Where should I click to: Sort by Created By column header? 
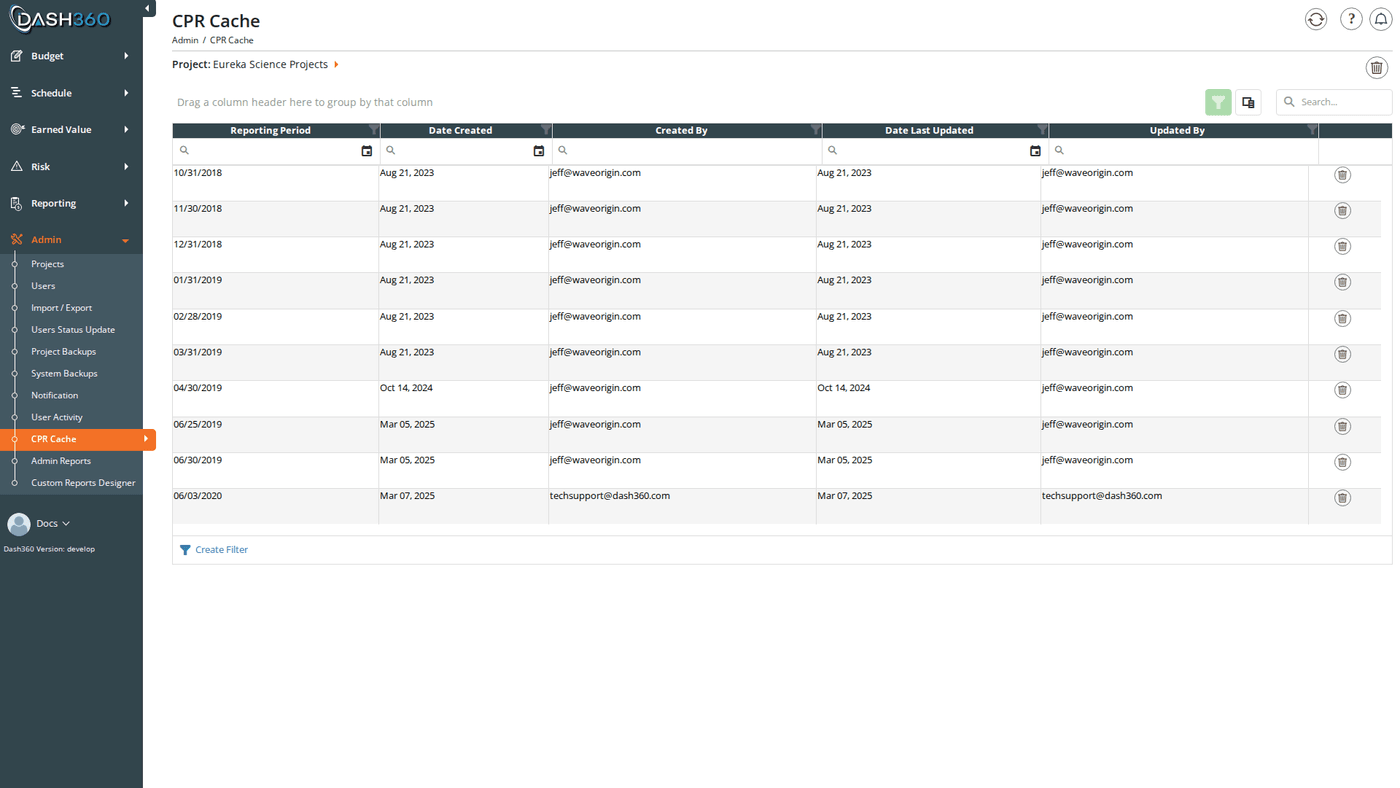tap(681, 130)
